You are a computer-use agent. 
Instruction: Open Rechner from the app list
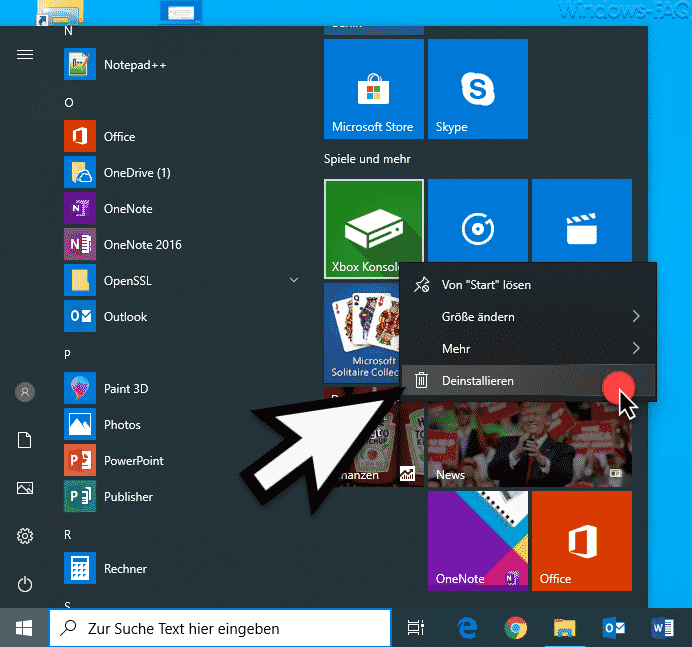pos(125,569)
